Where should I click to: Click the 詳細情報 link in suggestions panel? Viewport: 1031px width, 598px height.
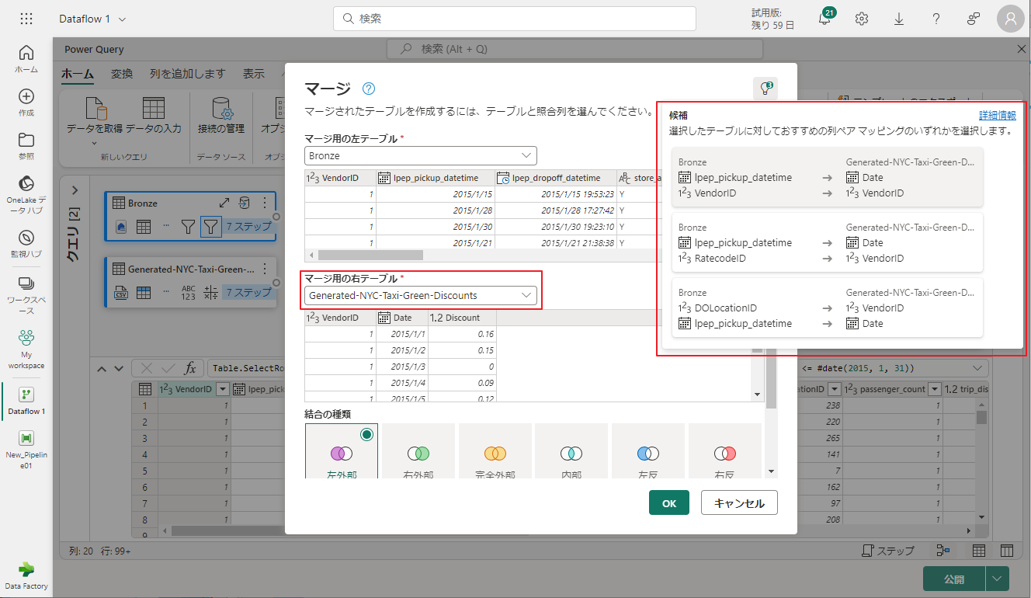pyautogui.click(x=997, y=115)
